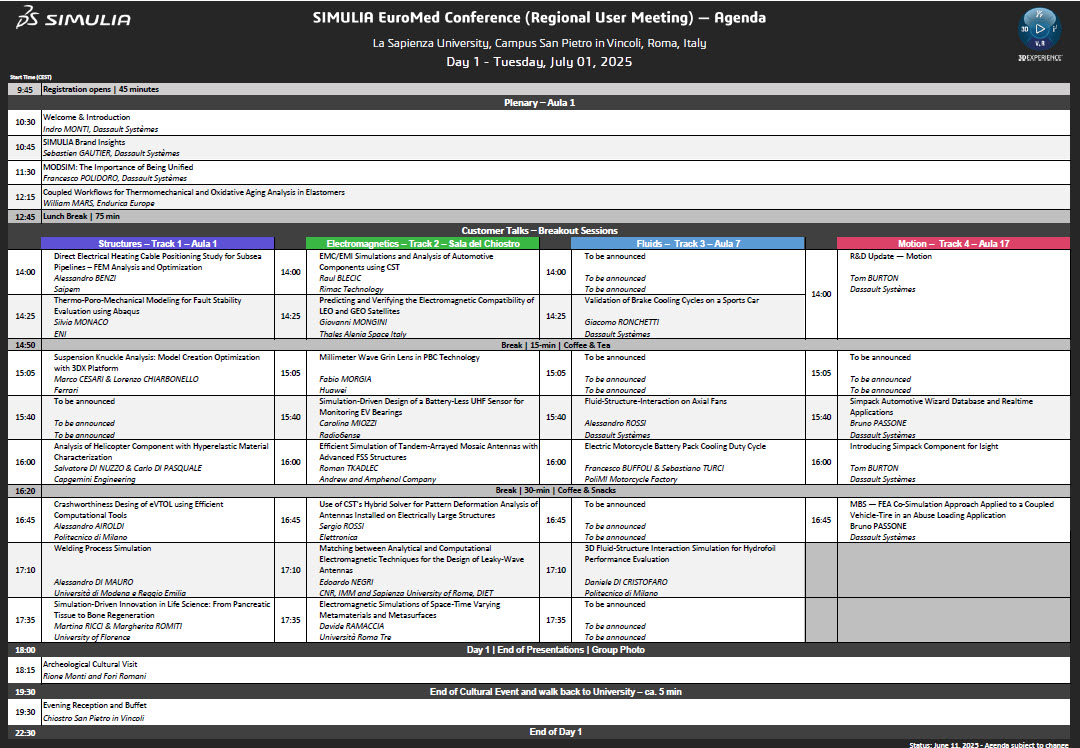This screenshot has width=1080, height=748.
Task: Click 'R&D Update — Motion' session
Action: [x=891, y=256]
